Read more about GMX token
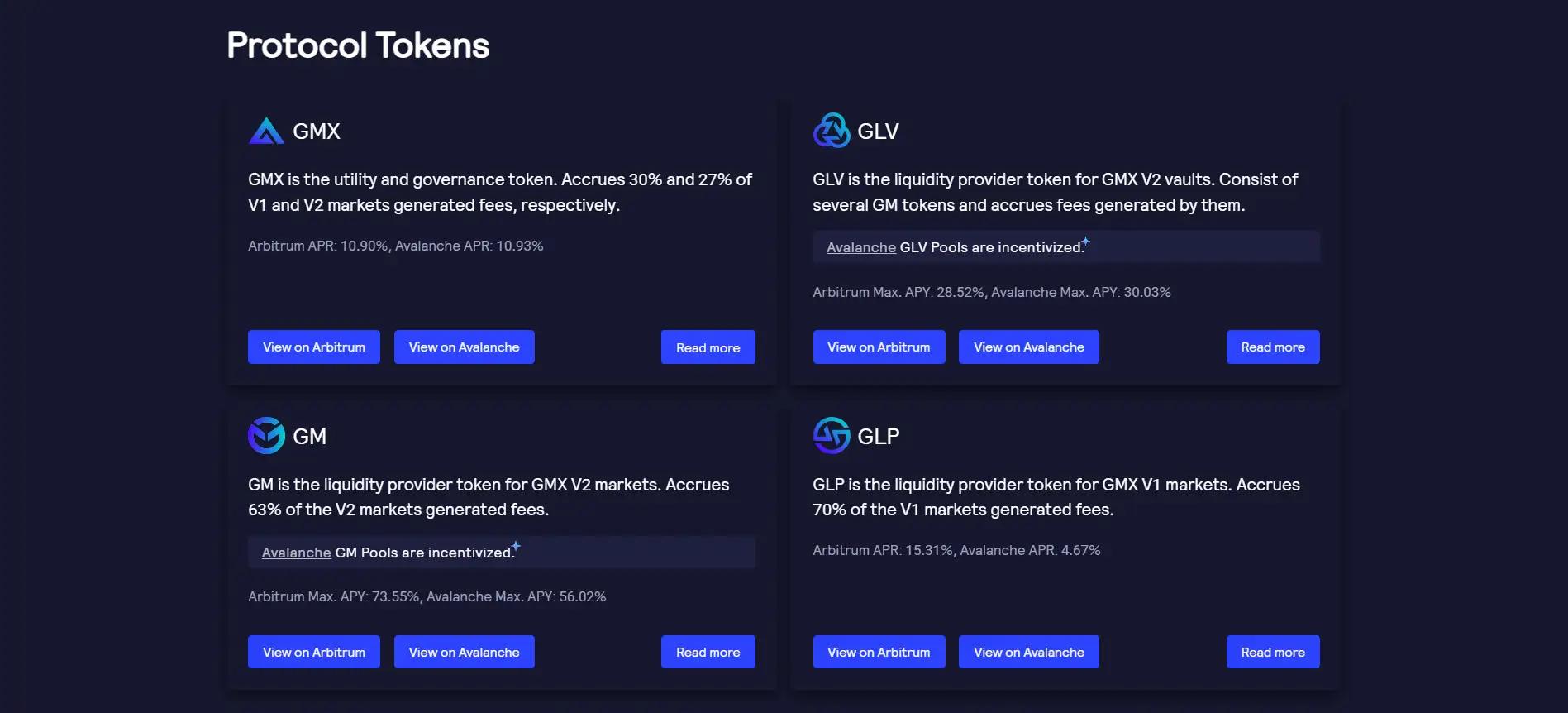The width and height of the screenshot is (1568, 713). click(x=708, y=347)
